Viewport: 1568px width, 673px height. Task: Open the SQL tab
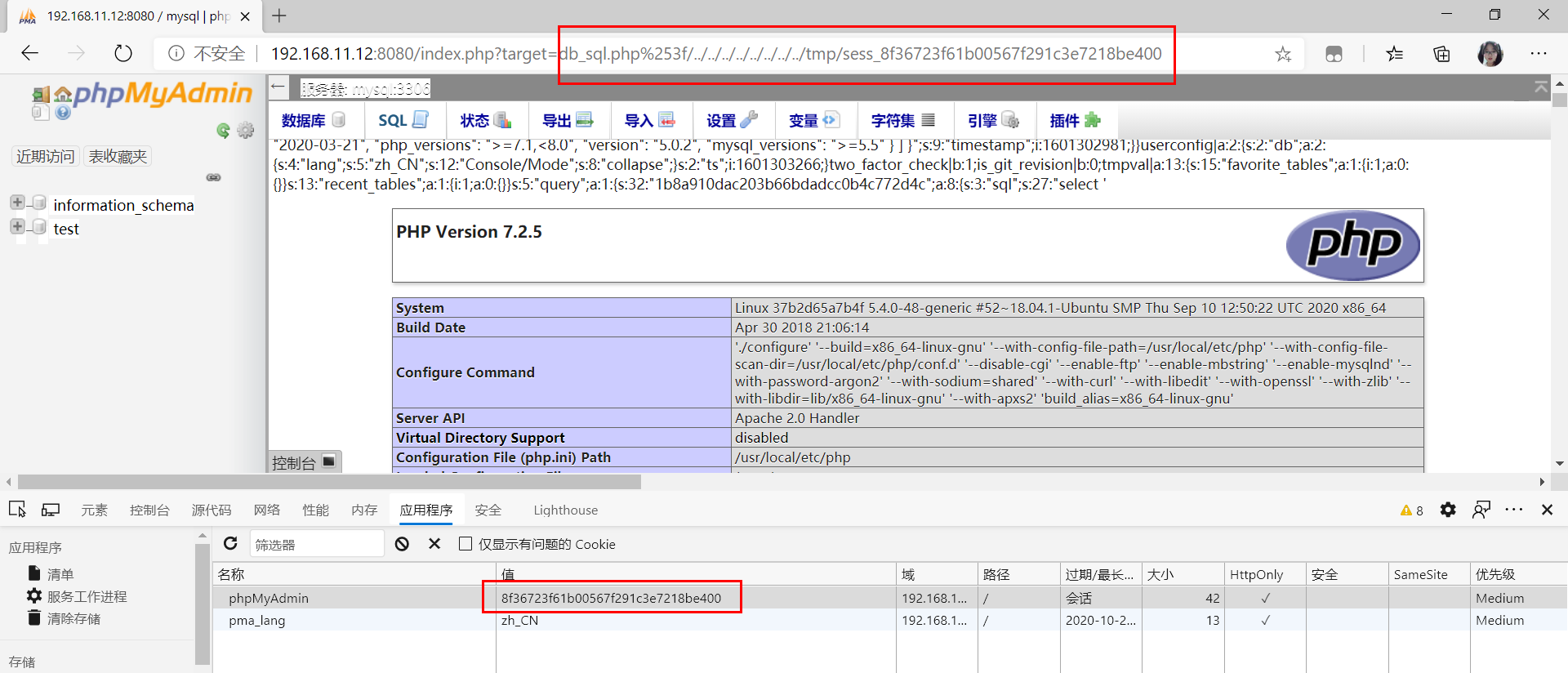click(x=403, y=121)
